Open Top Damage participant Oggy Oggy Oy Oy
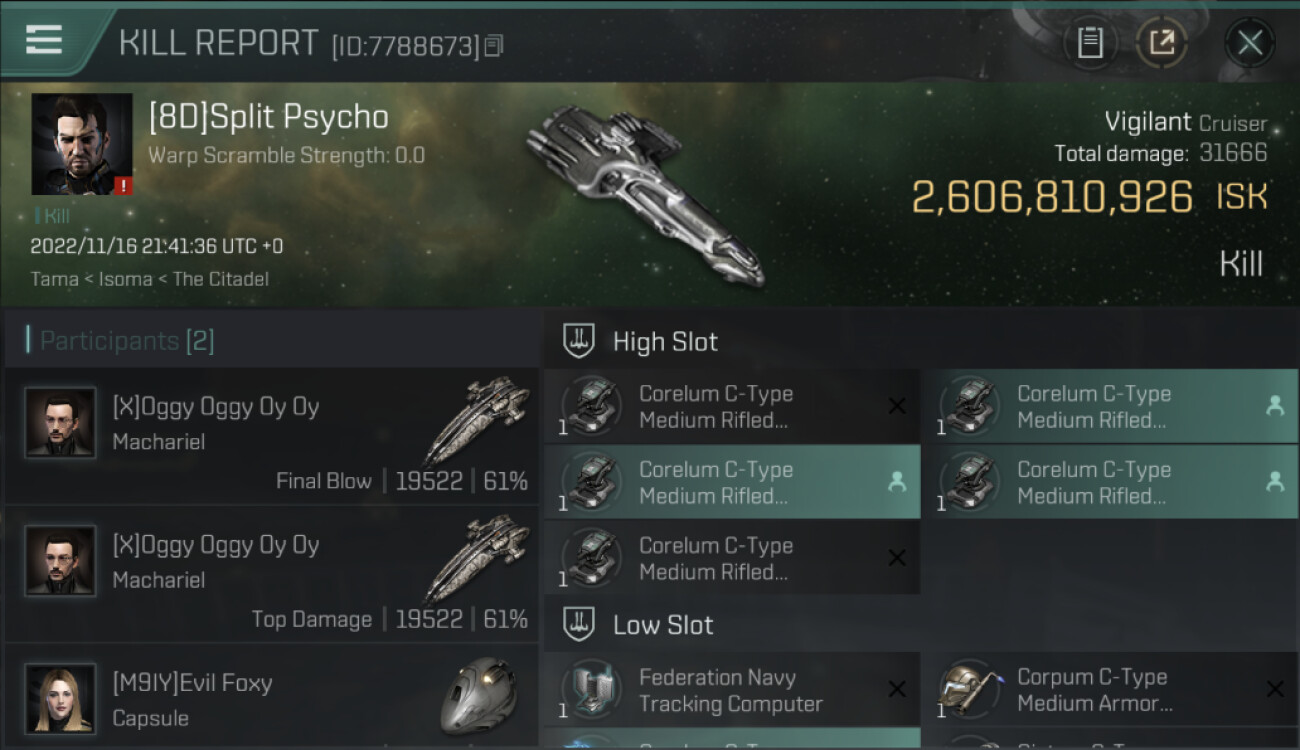 [216, 545]
